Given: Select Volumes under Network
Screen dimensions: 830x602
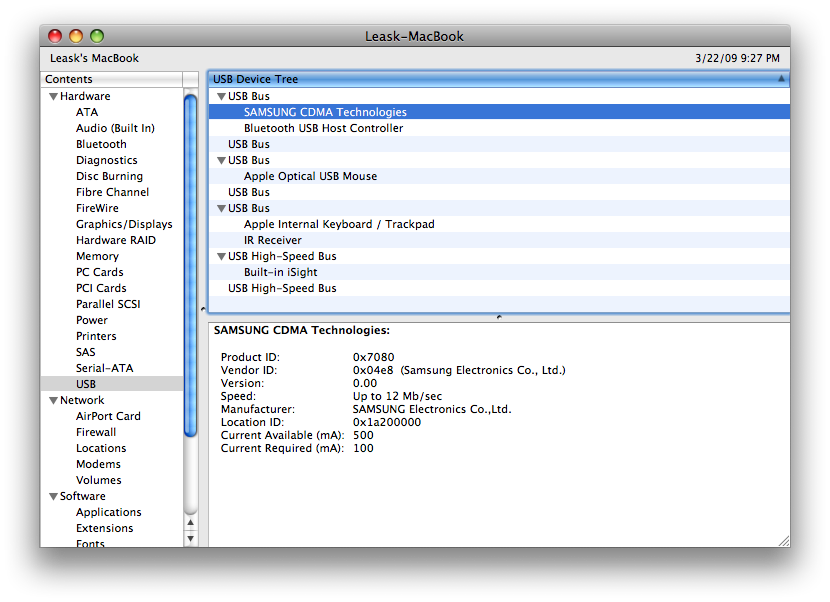Looking at the screenshot, I should coord(98,480).
